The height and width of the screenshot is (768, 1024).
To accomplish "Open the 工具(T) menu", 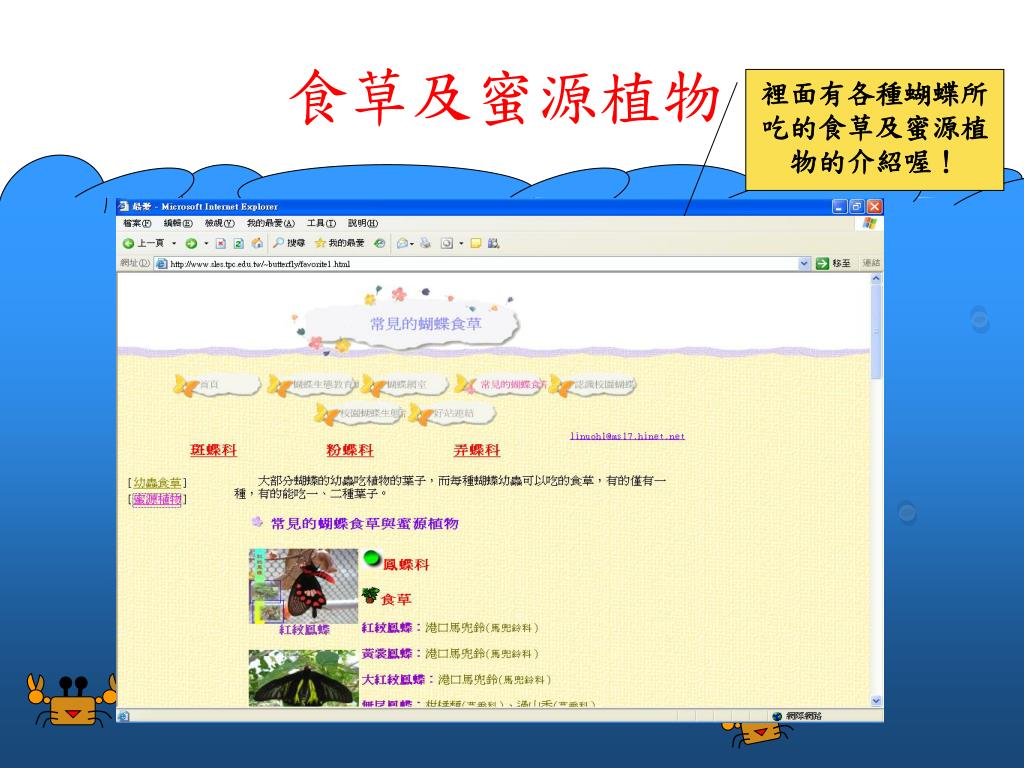I will click(321, 223).
